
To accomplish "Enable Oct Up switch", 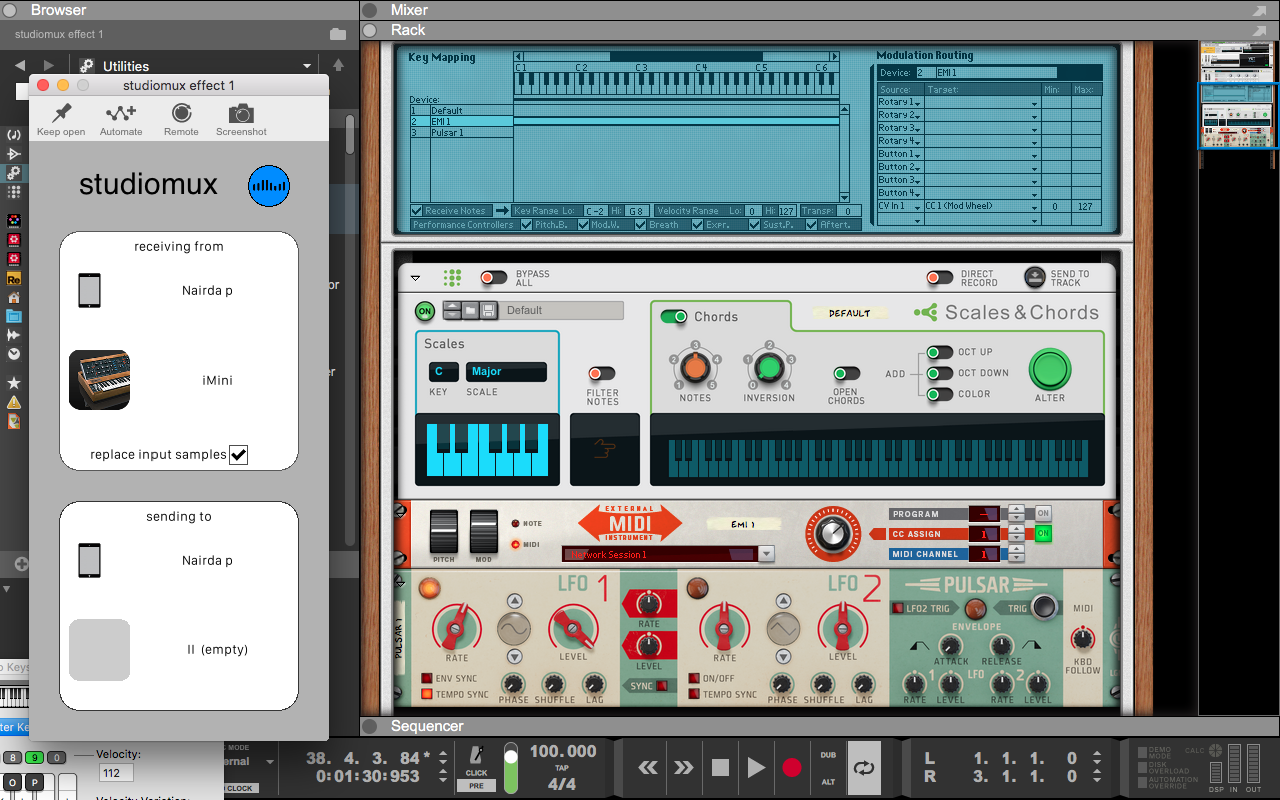I will click(939, 352).
